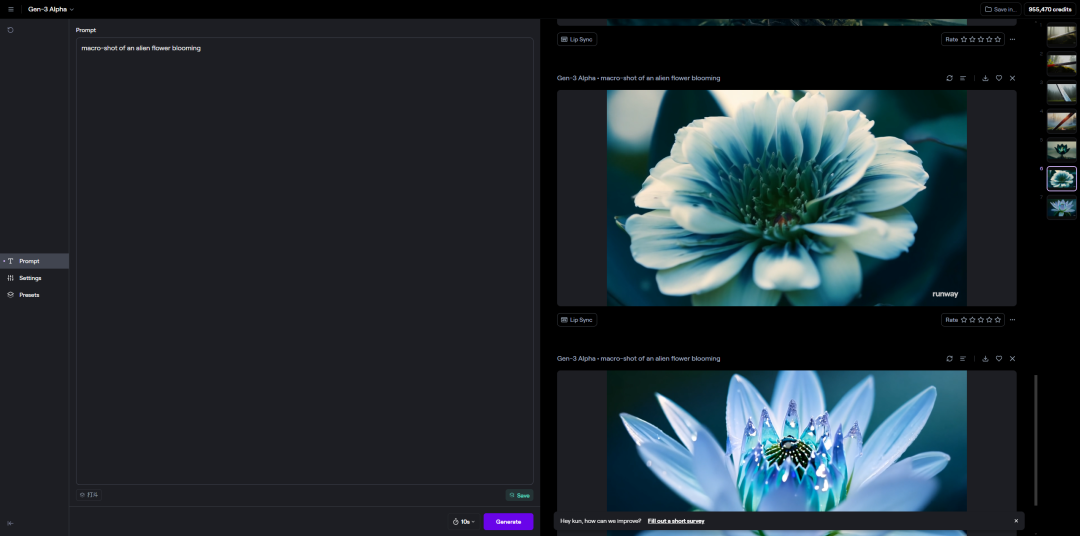Download the white flower video
Viewport: 1080px width, 536px height.
click(x=985, y=78)
